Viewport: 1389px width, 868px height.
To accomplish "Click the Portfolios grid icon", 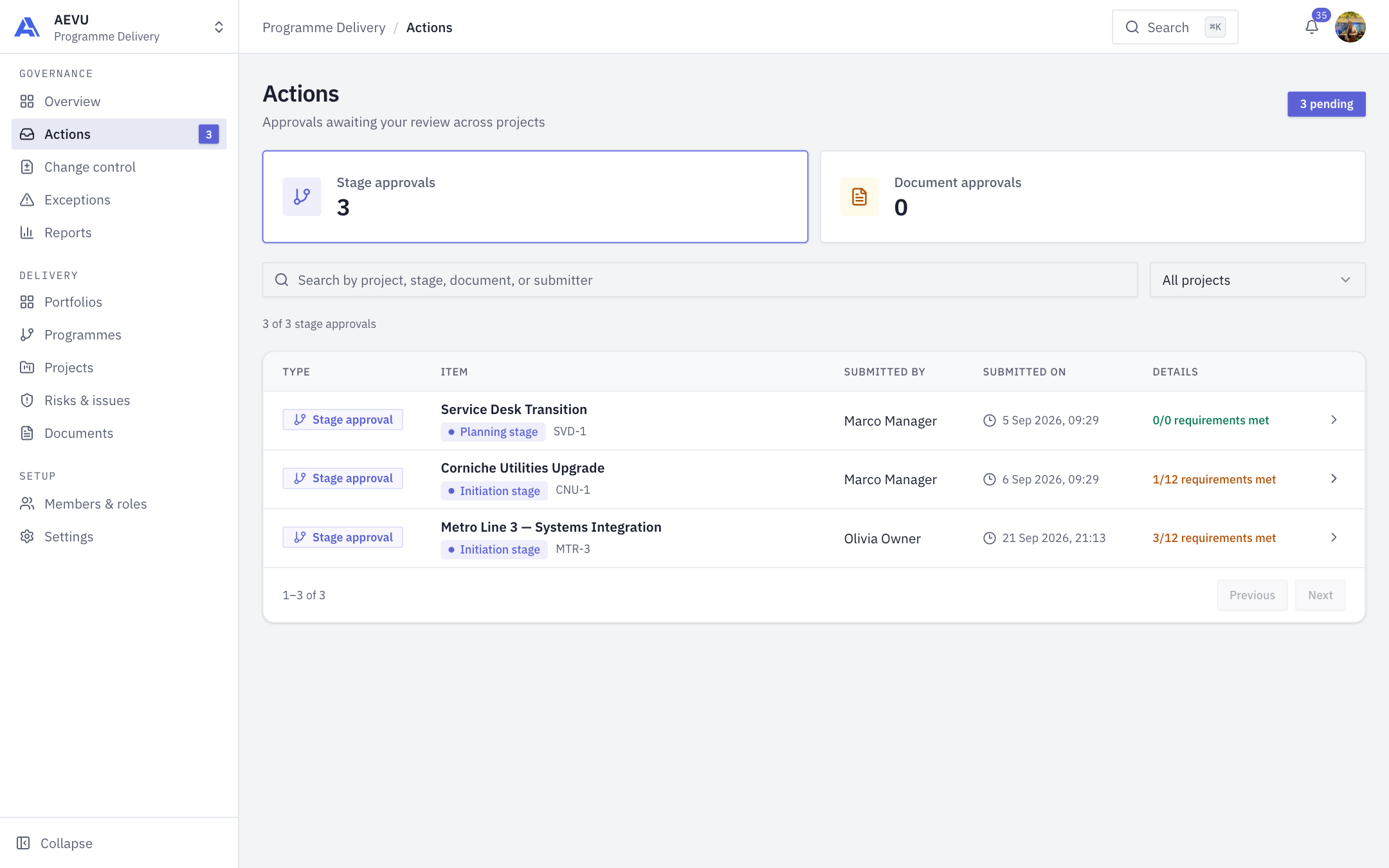I will tap(27, 302).
